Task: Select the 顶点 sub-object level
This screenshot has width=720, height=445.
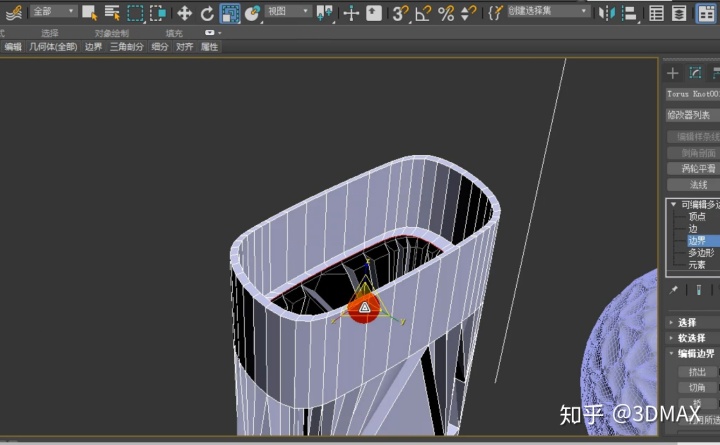Action: tap(697, 216)
